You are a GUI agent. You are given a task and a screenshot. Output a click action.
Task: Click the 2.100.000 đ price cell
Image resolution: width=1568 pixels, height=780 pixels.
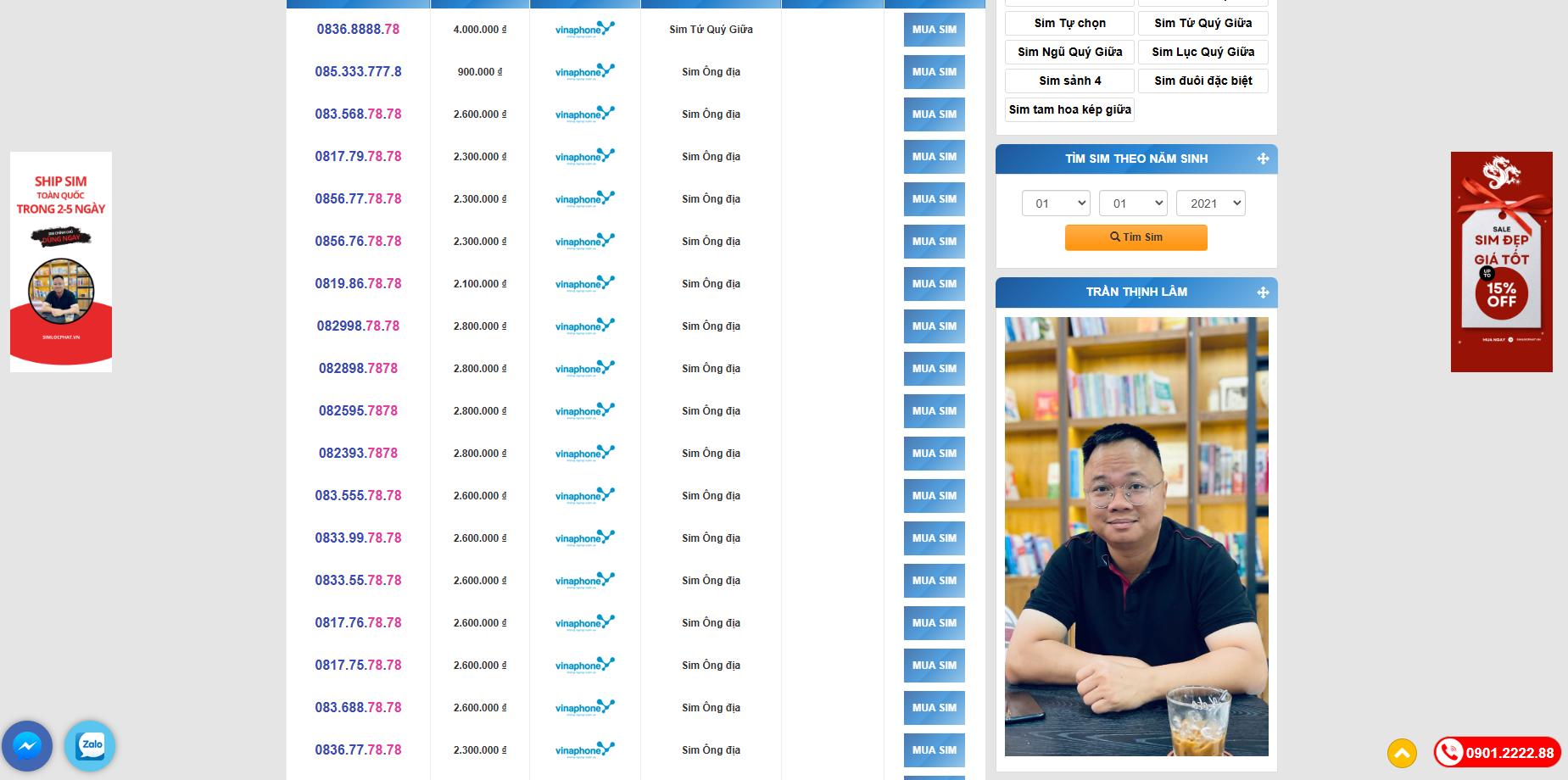click(x=480, y=284)
